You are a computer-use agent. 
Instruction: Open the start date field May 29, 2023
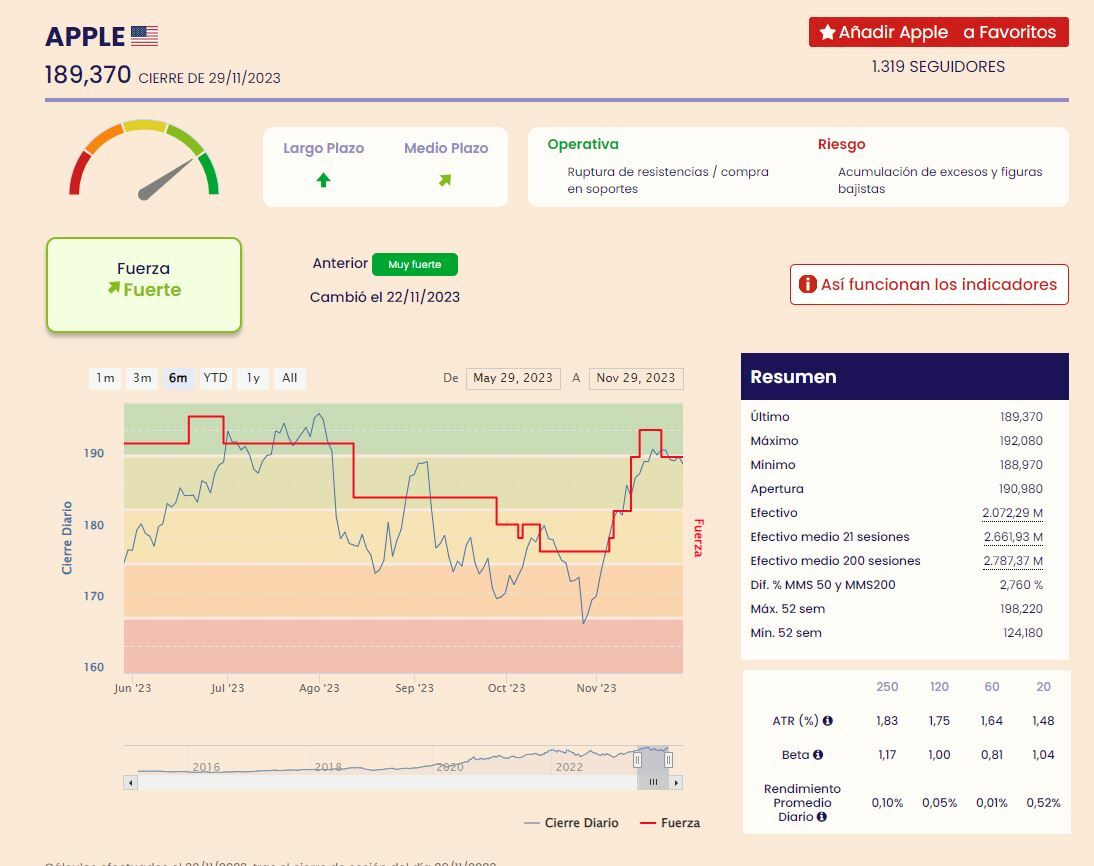(512, 378)
